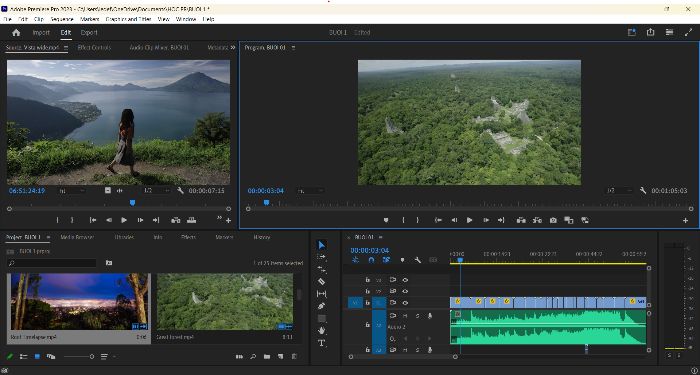Open source monitor playback resolution dropdown
This screenshot has height=375, width=700.
pos(156,190)
